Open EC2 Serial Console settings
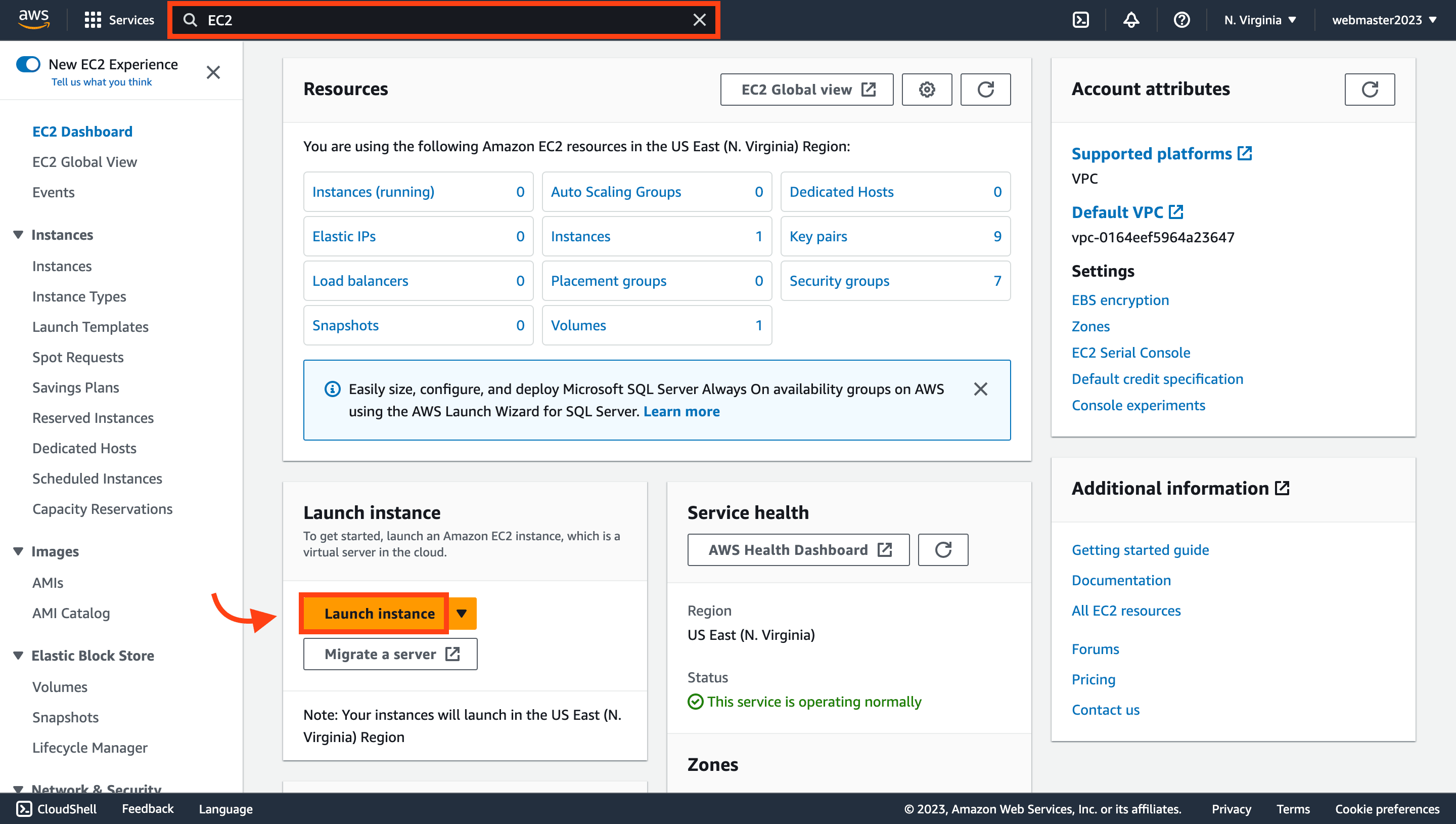 [x=1131, y=353]
